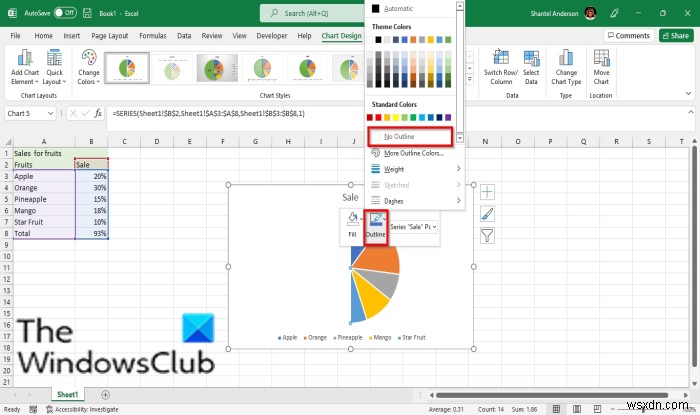Screen dimensions: 700x415
Task: Open Dashes submenu
Action: [415, 201]
